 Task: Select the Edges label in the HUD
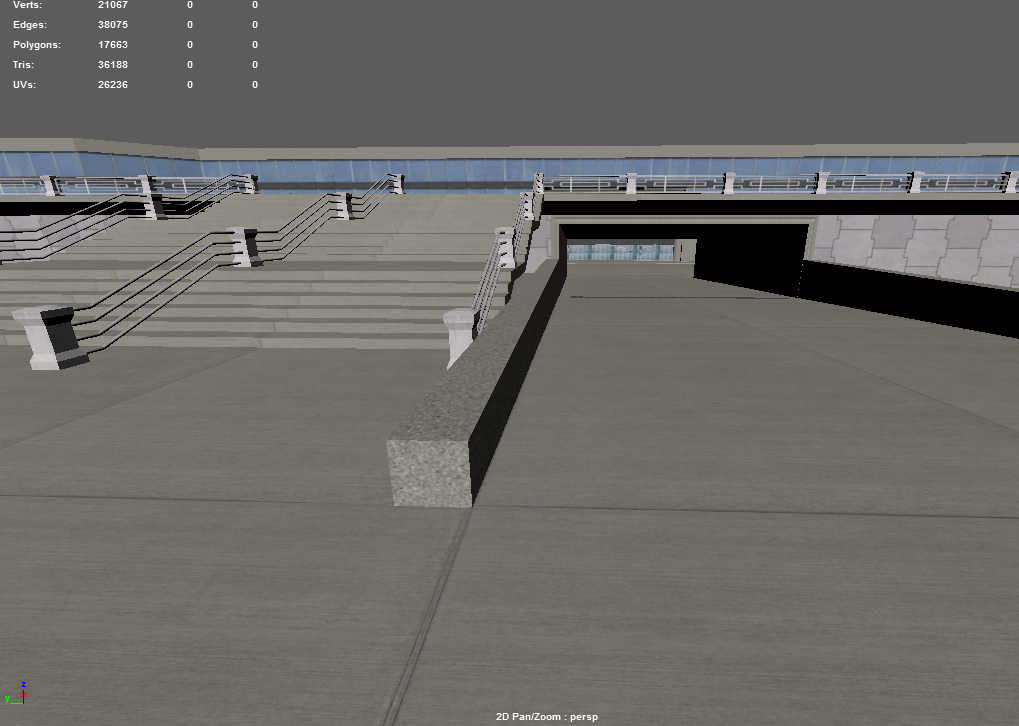pyautogui.click(x=30, y=25)
